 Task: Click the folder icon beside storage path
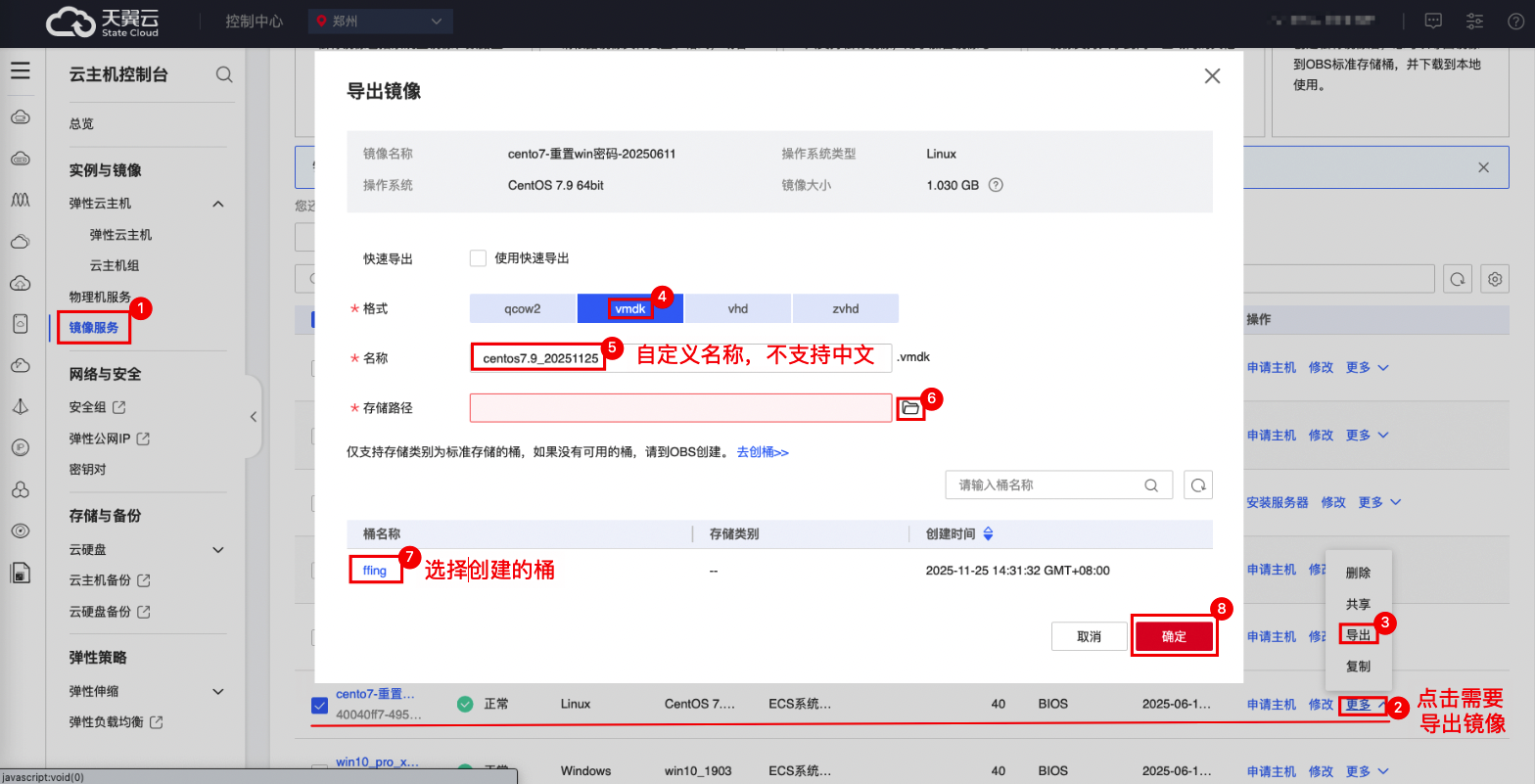pyautogui.click(x=910, y=408)
